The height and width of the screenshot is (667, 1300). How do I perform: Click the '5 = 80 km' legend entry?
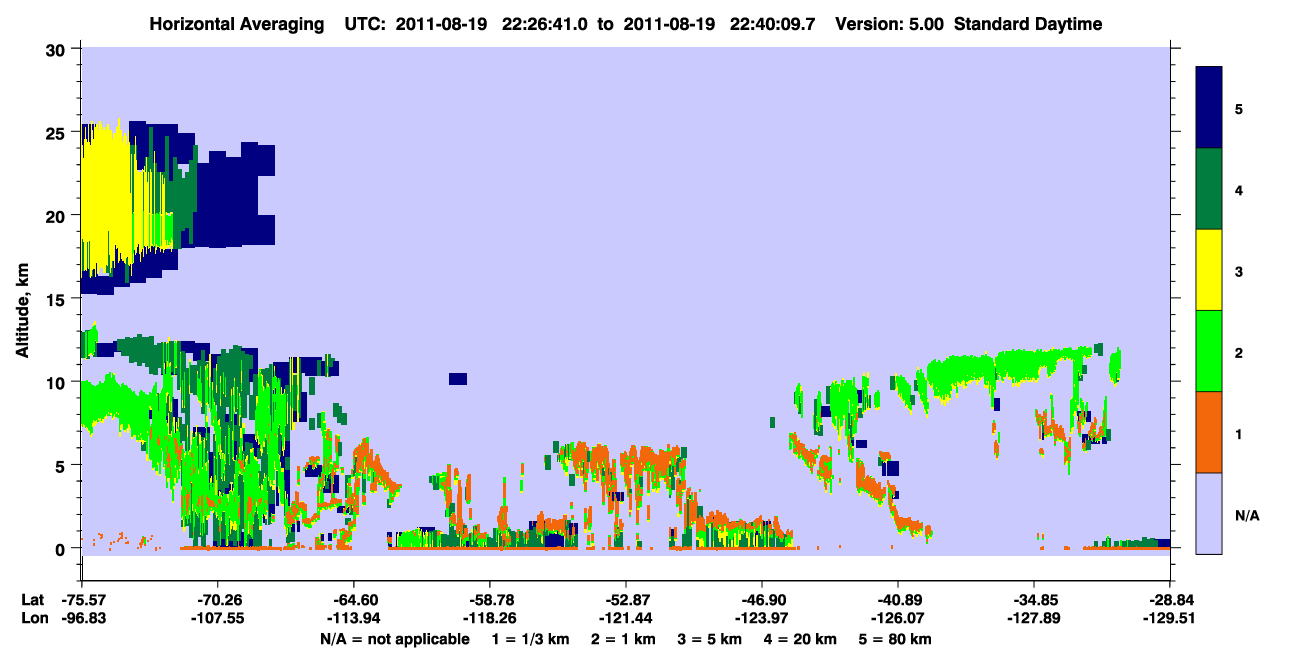(x=896, y=639)
